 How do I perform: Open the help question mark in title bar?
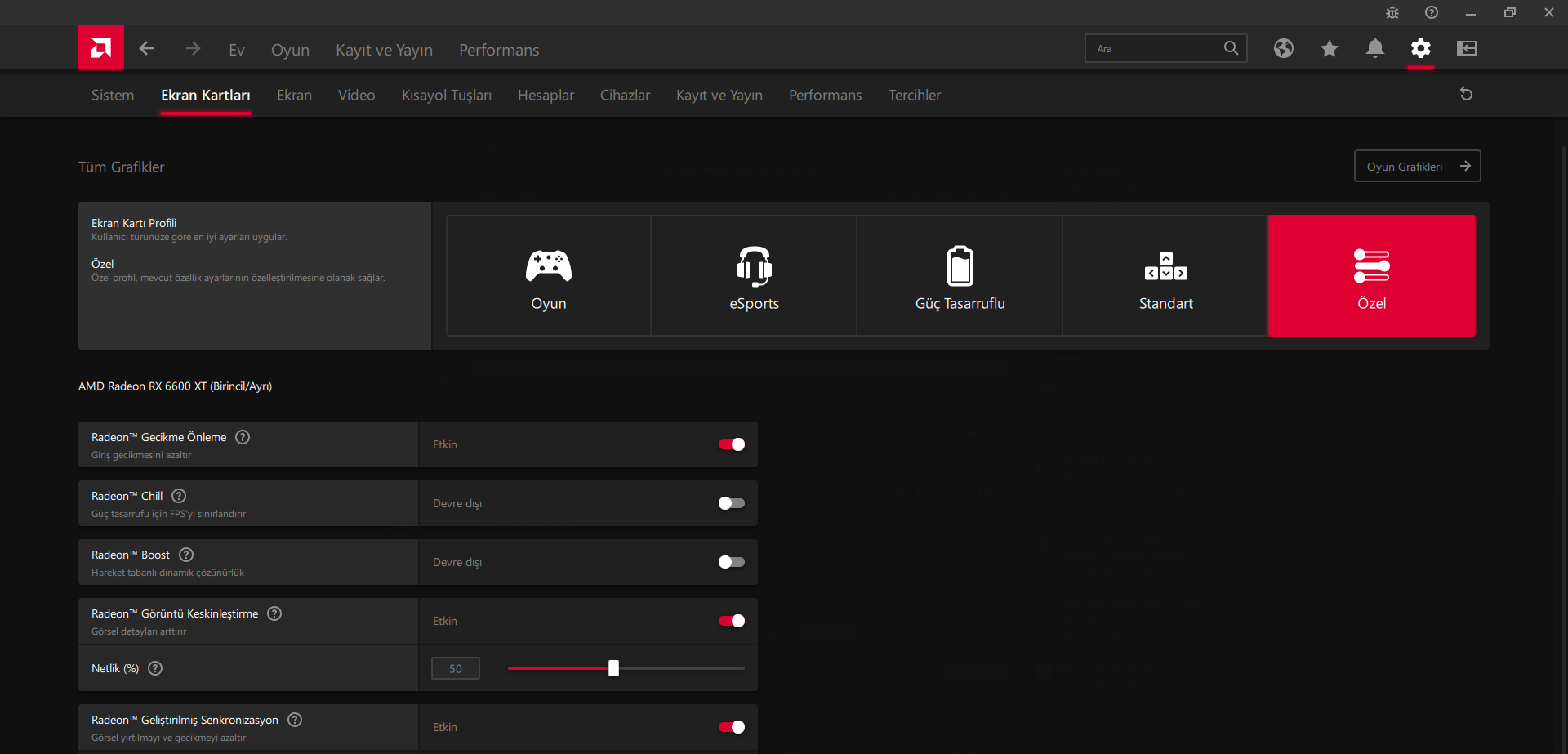point(1432,12)
